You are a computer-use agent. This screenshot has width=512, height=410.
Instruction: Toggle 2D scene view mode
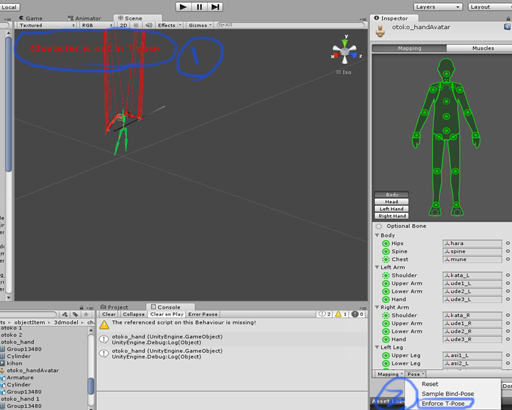(x=123, y=25)
